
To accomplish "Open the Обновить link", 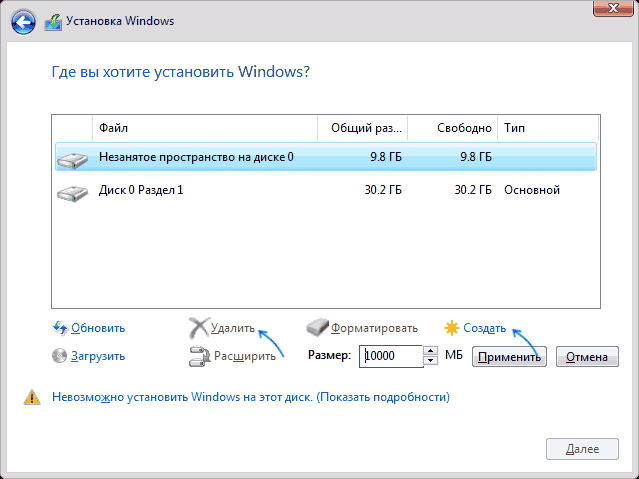I will pos(98,328).
